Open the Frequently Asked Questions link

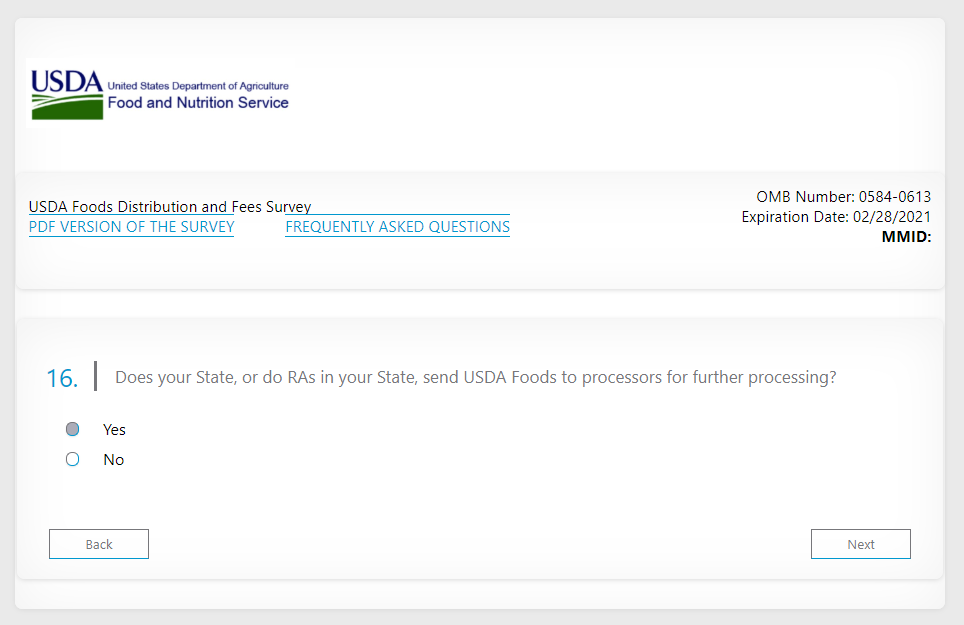coord(397,227)
